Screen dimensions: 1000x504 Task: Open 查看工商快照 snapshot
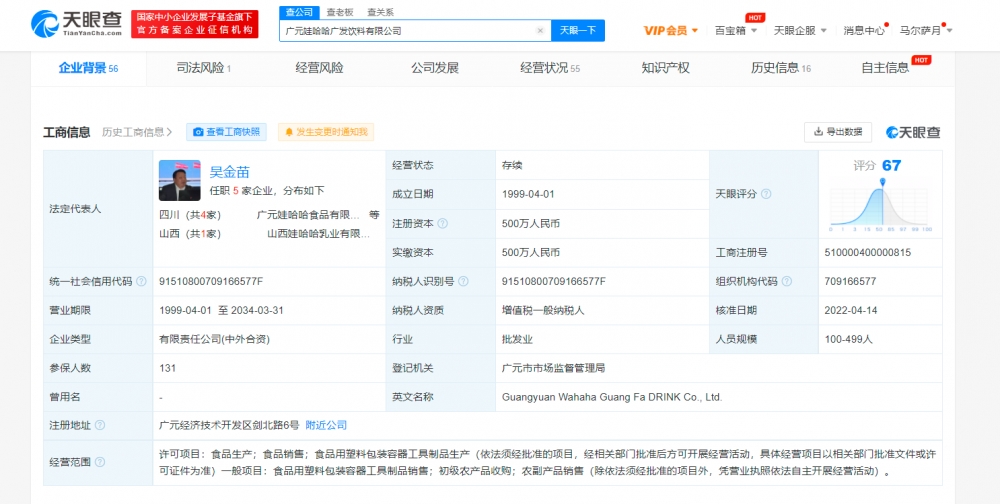[226, 132]
